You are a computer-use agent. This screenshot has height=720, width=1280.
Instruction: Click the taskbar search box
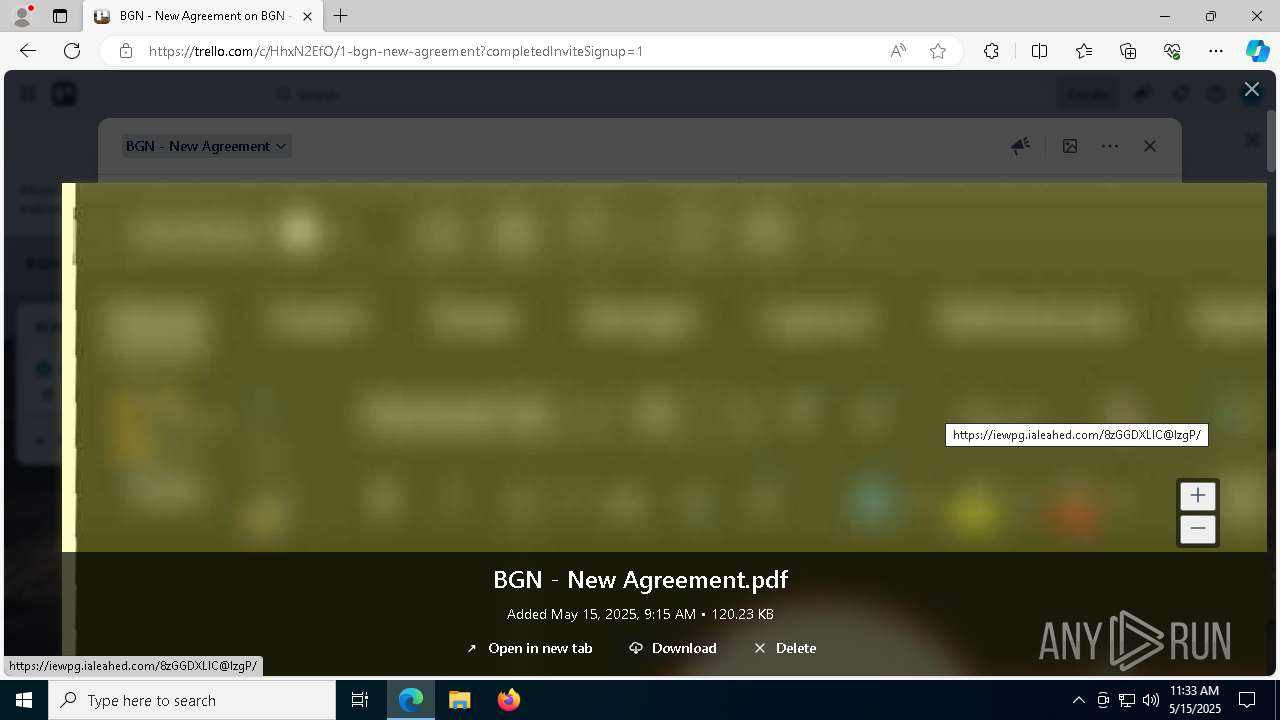(192, 700)
